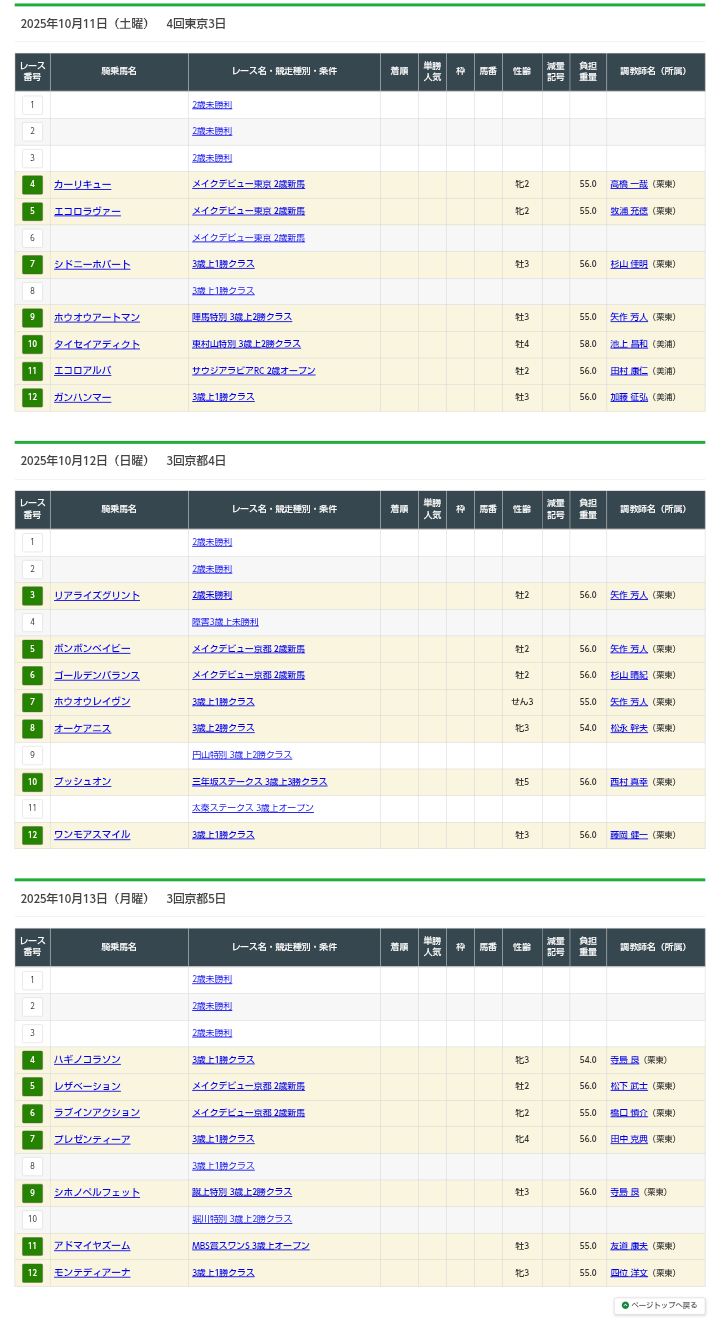Viewport: 720px width, 1325px height.
Task: Open trainer 矢作 芳人 in ホウオウアートマン row
Action: point(629,317)
